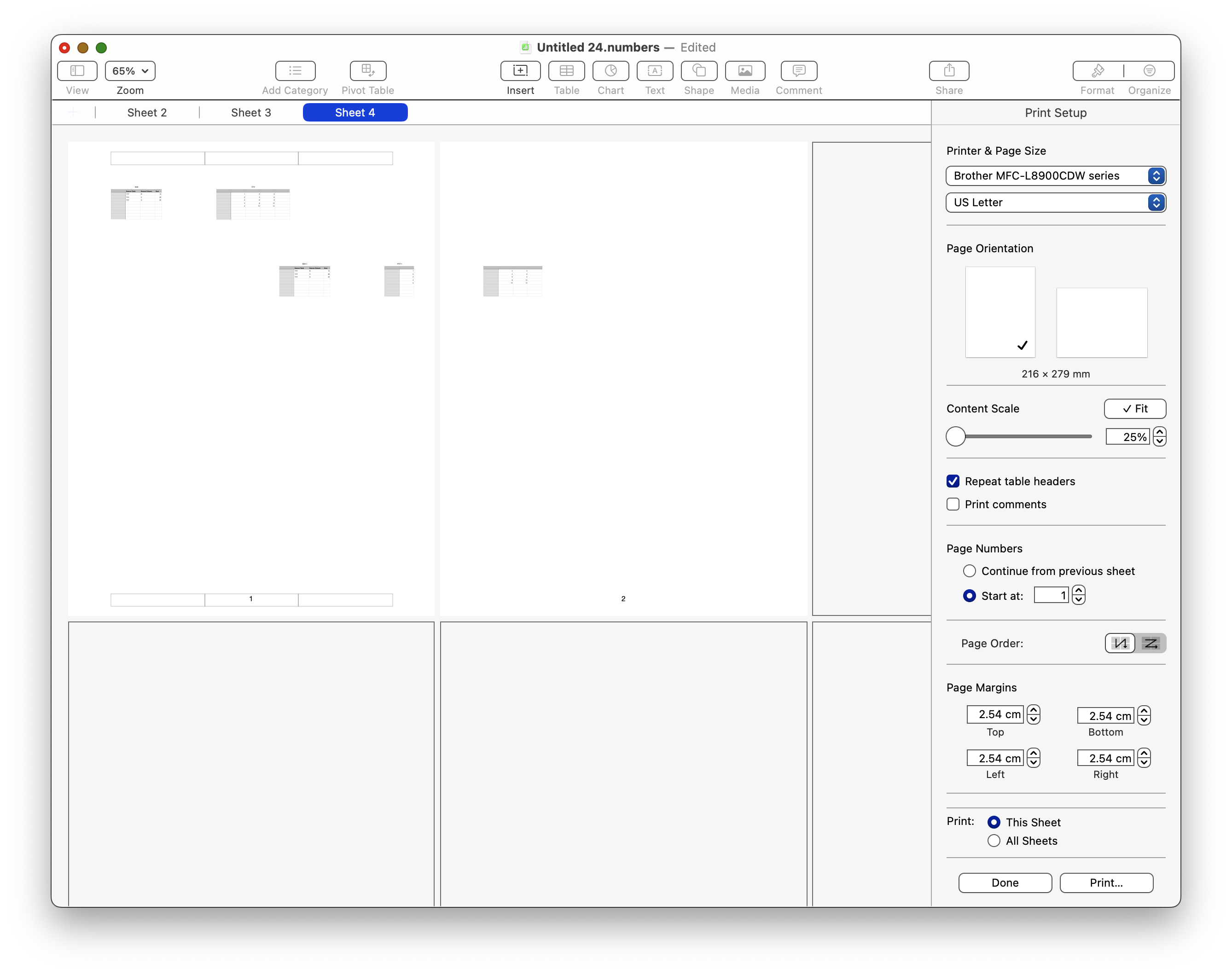Select All Sheets radio button
Viewport: 1232px width, 975px height.
coord(994,841)
